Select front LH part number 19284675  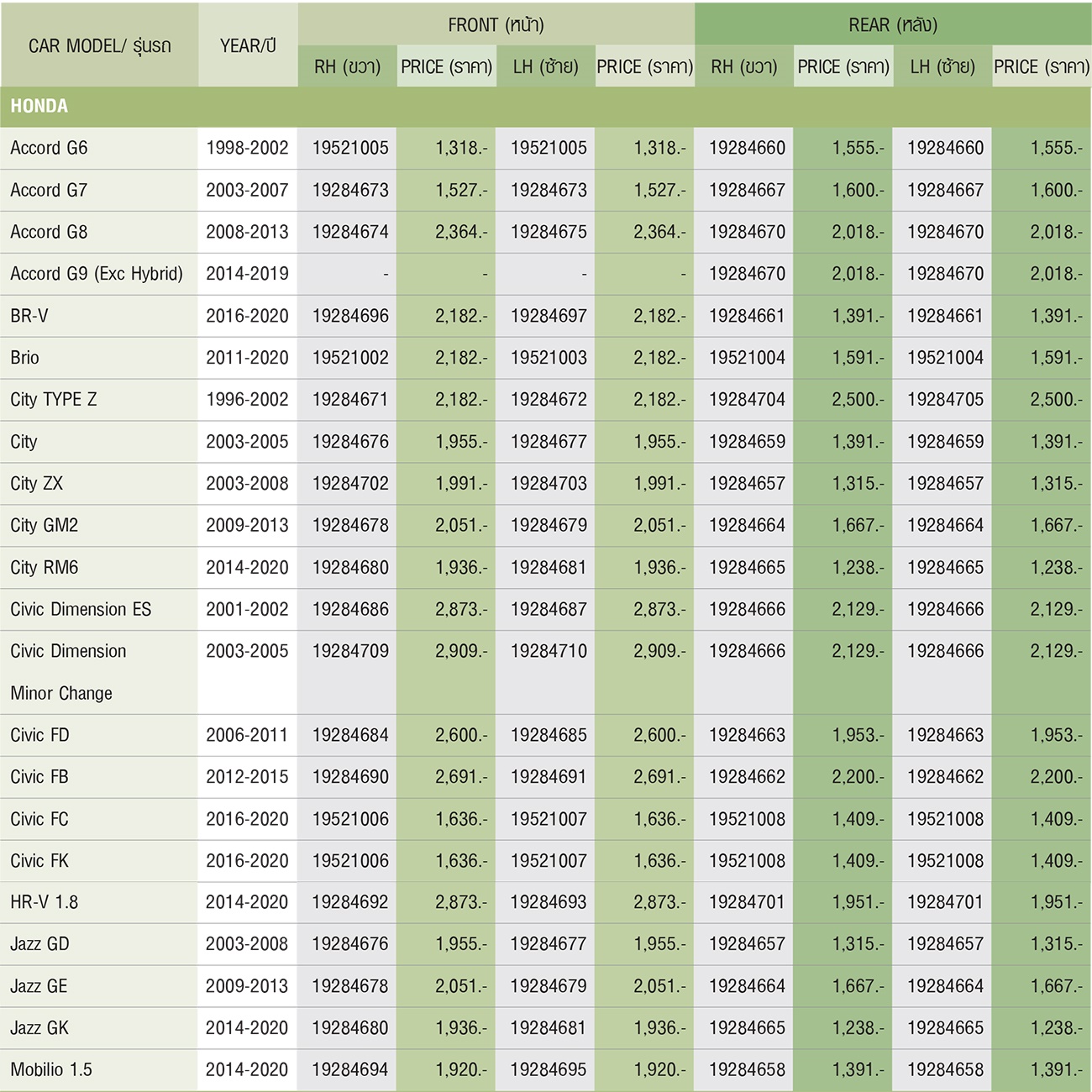coord(549,232)
